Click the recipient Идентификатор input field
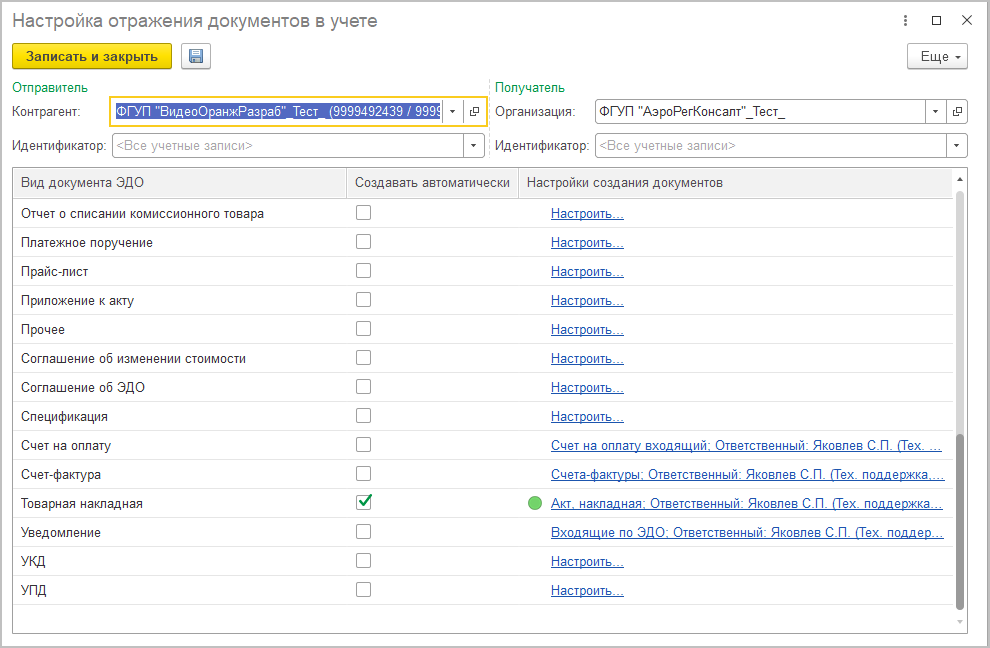Image resolution: width=990 pixels, height=648 pixels. 770,146
